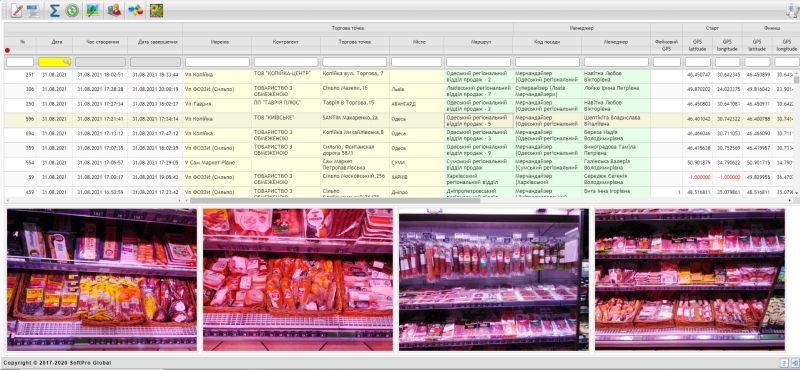Image resolution: width=800 pixels, height=370 pixels.
Task: Open the users at computer toolbar icon
Action: (x=114, y=10)
